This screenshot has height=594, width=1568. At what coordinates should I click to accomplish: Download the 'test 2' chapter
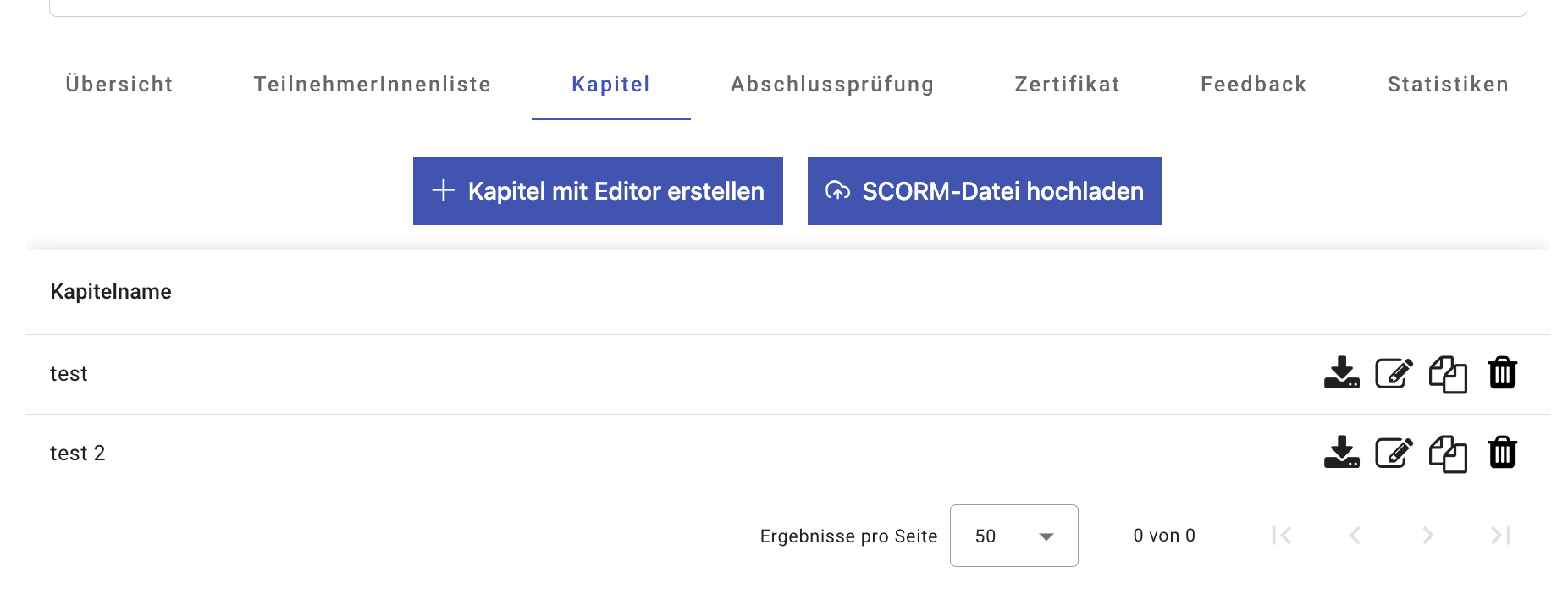pyautogui.click(x=1341, y=453)
